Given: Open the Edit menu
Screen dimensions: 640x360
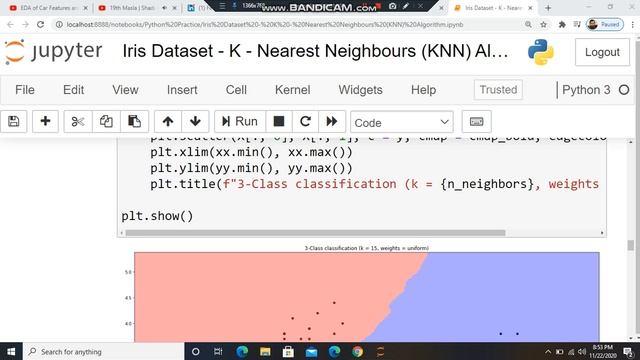Looking at the screenshot, I should (x=73, y=90).
